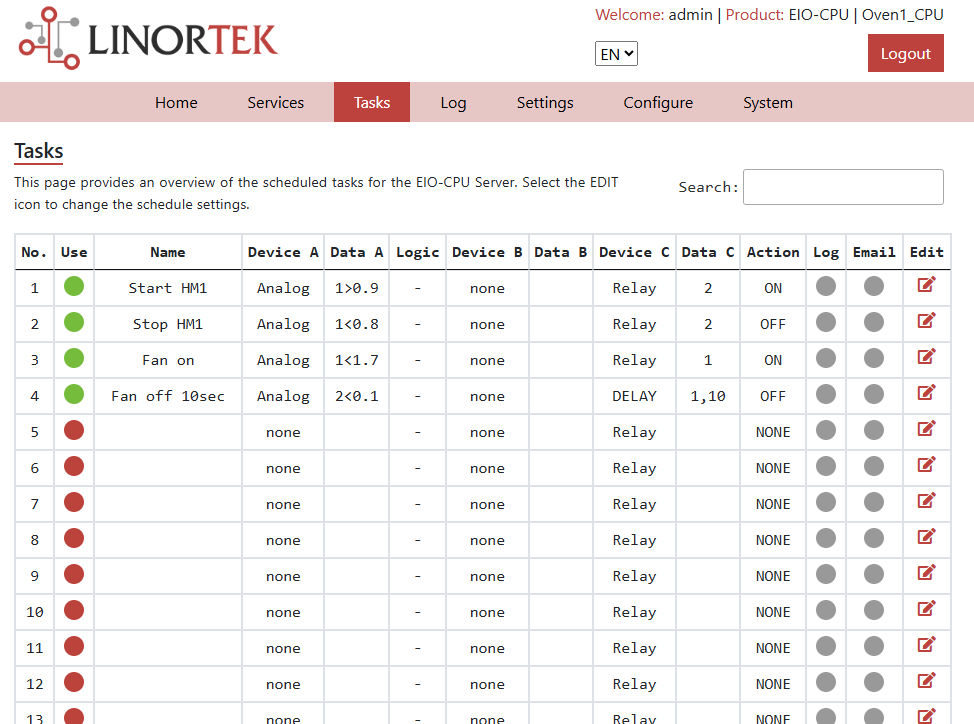Click Email indicator for Stop HM1 task
This screenshot has width=974, height=724.
tap(873, 322)
